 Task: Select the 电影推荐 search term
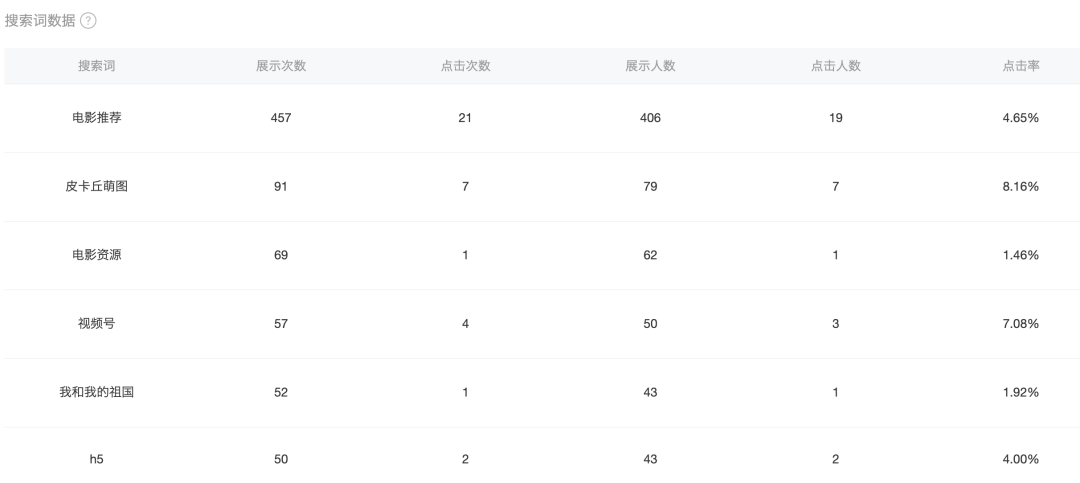(96, 118)
